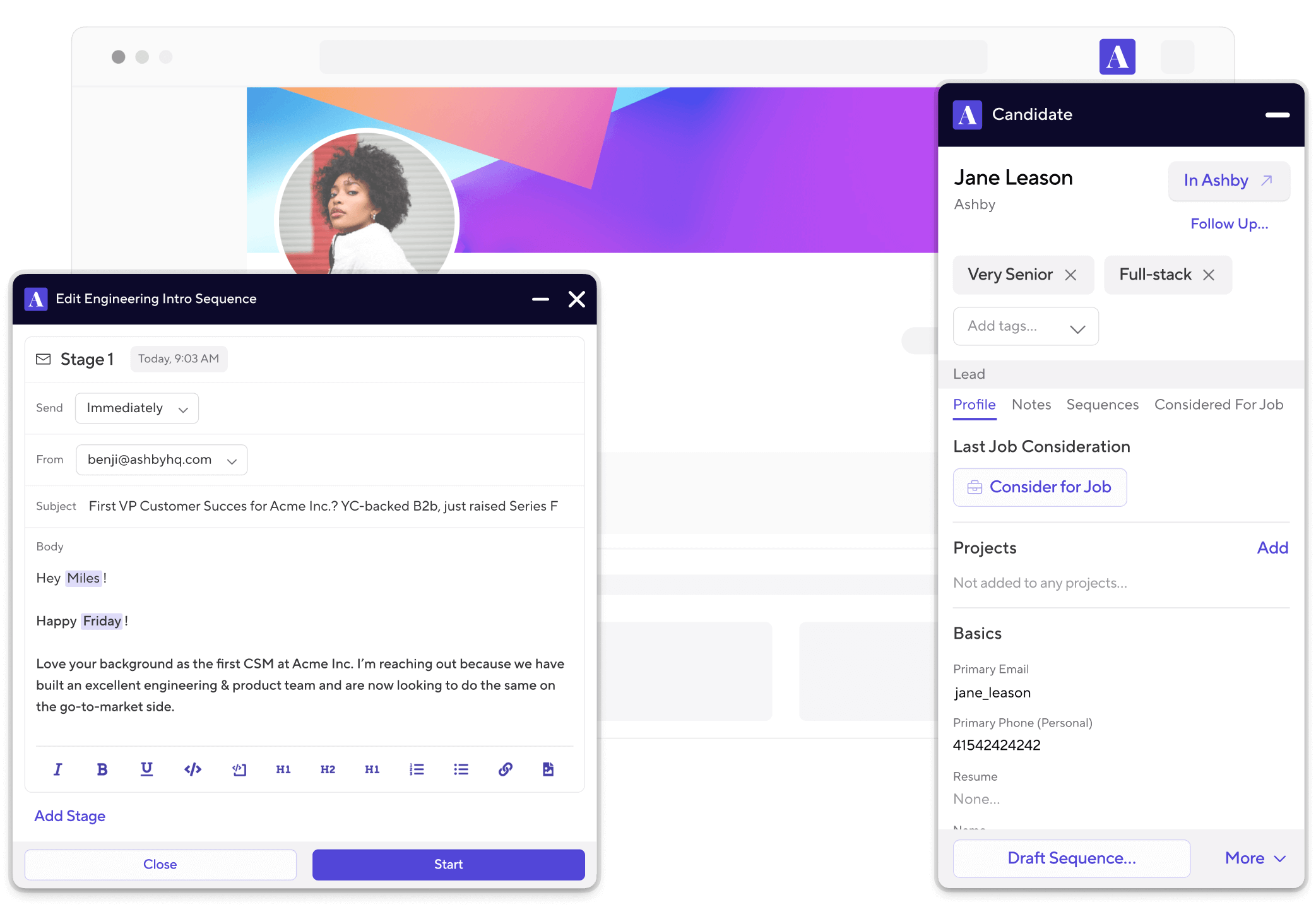Screen dimensions: 1316x907
Task: Click the Add Stage link
Action: coord(69,816)
